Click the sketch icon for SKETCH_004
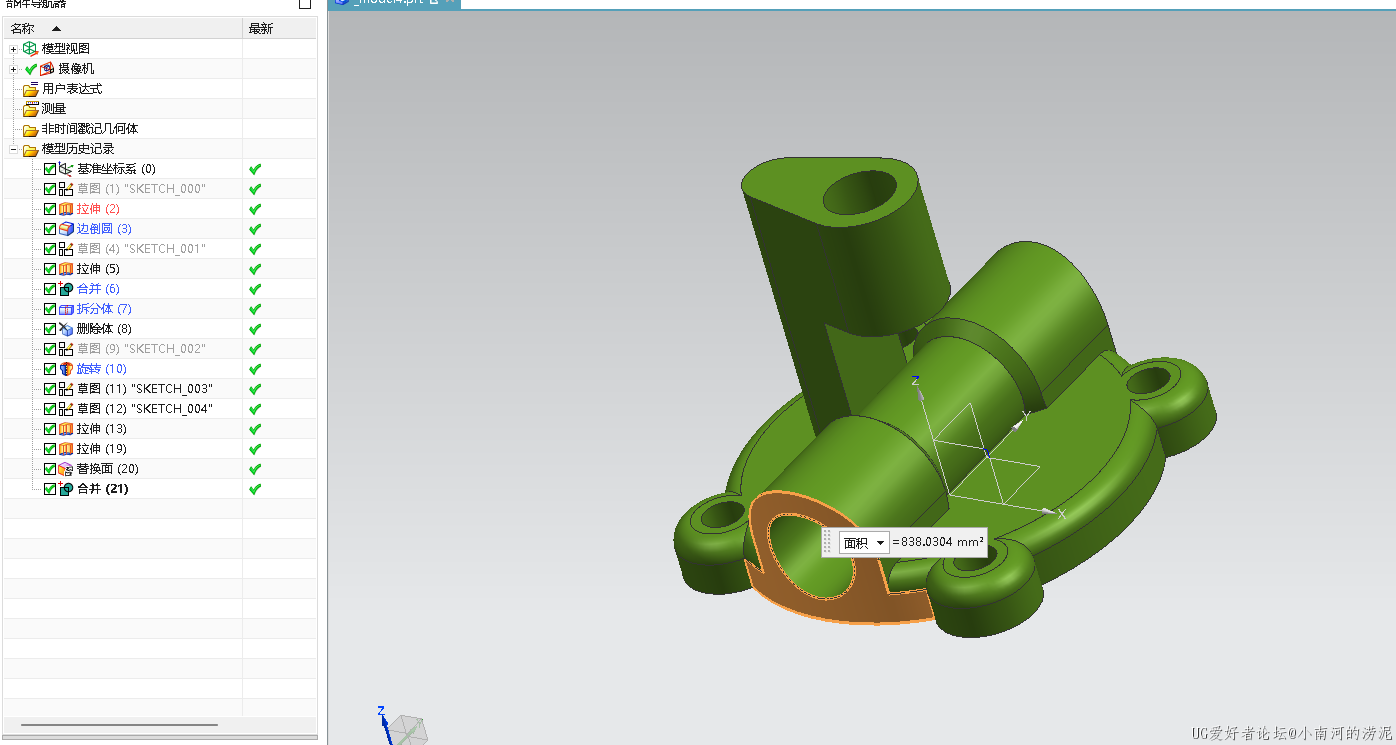 coord(66,409)
